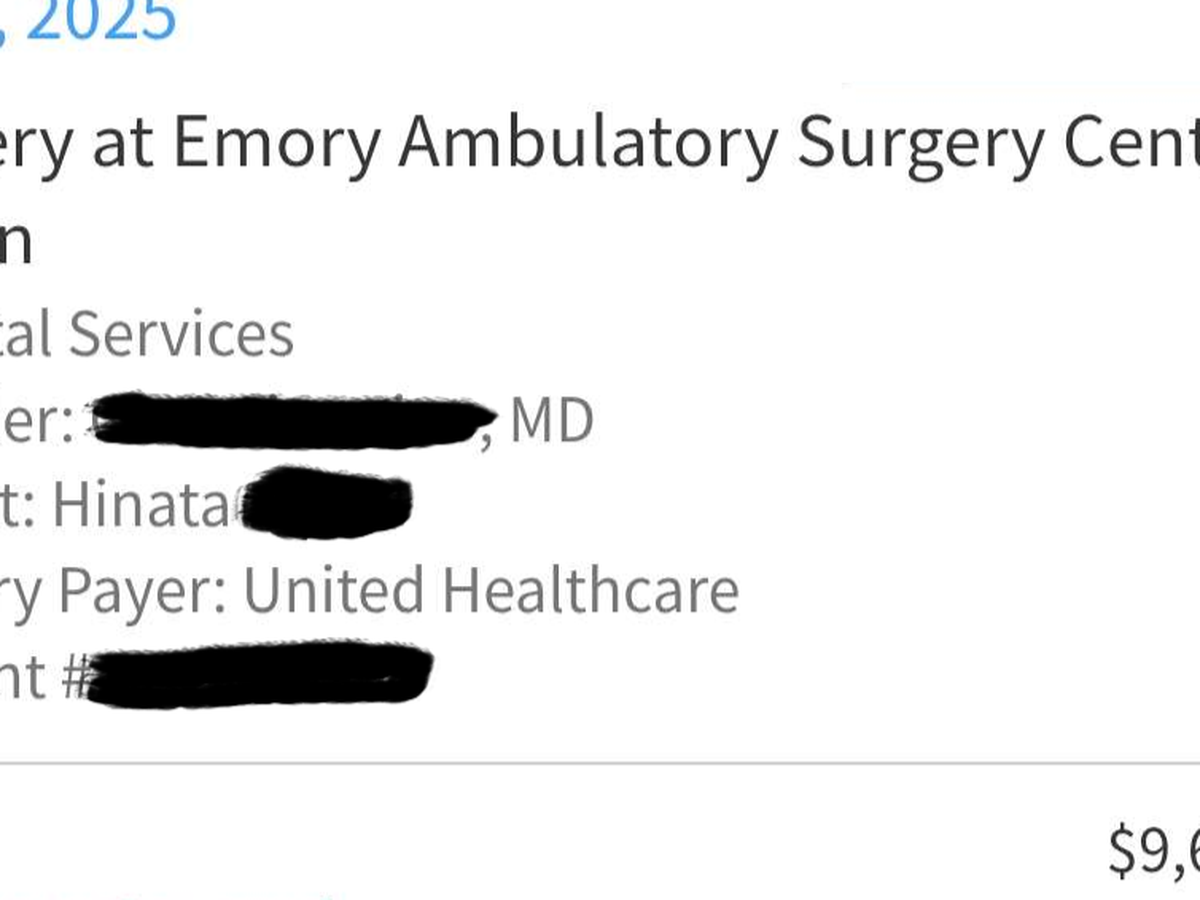Viewport: 1200px width, 900px height.
Task: Click the United Healthcare payer name
Action: (490, 590)
